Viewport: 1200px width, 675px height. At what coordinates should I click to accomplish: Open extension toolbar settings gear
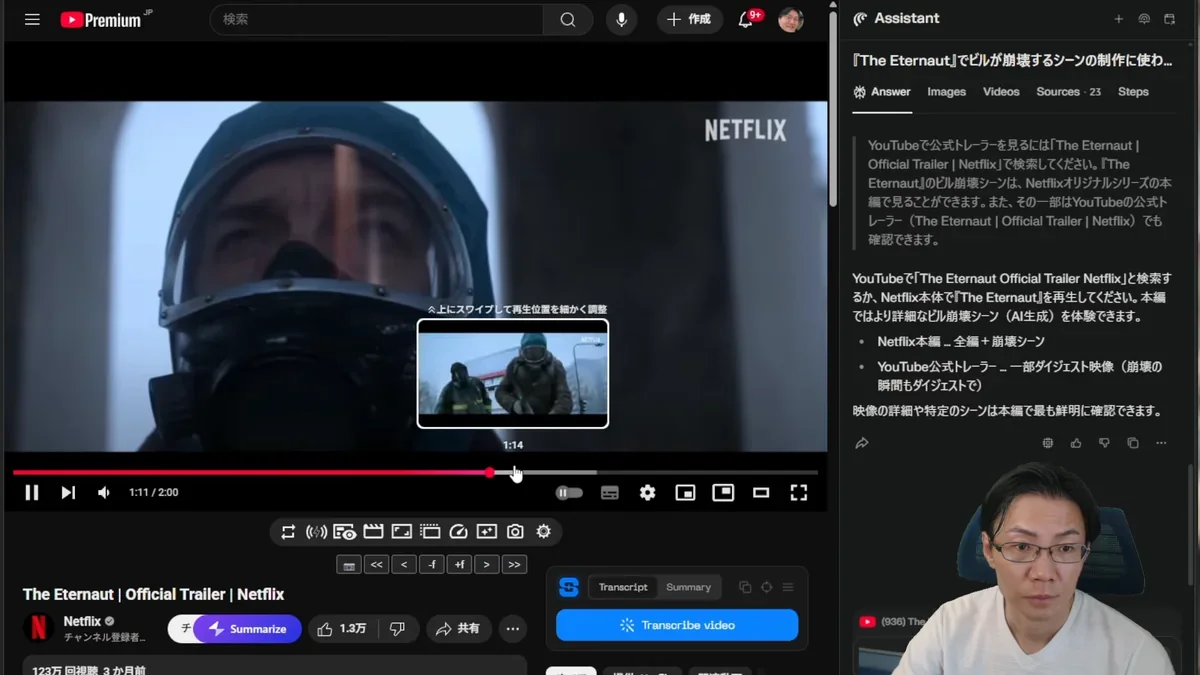point(544,532)
